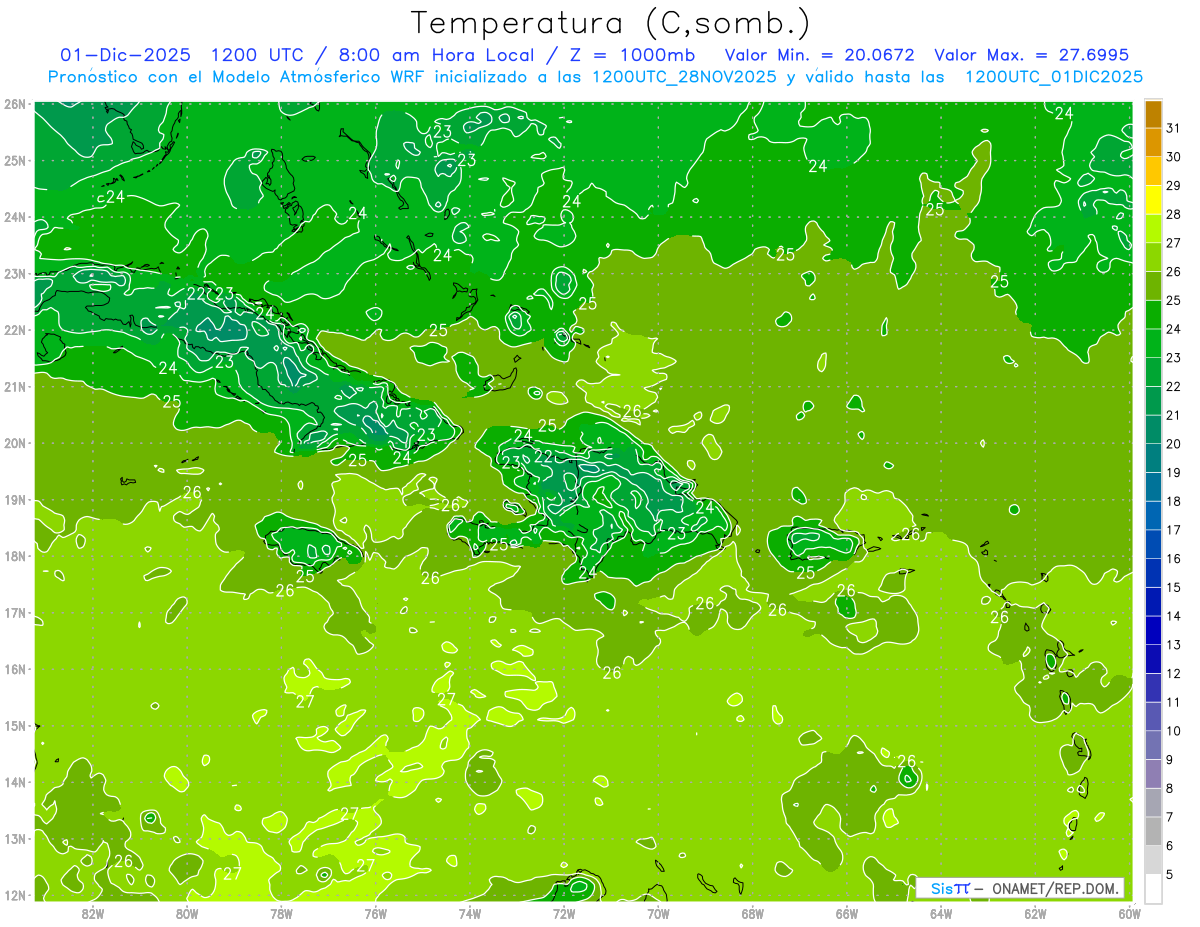The height and width of the screenshot is (927, 1200).
Task: Click the 76W longitude axis label
Action: [376, 912]
